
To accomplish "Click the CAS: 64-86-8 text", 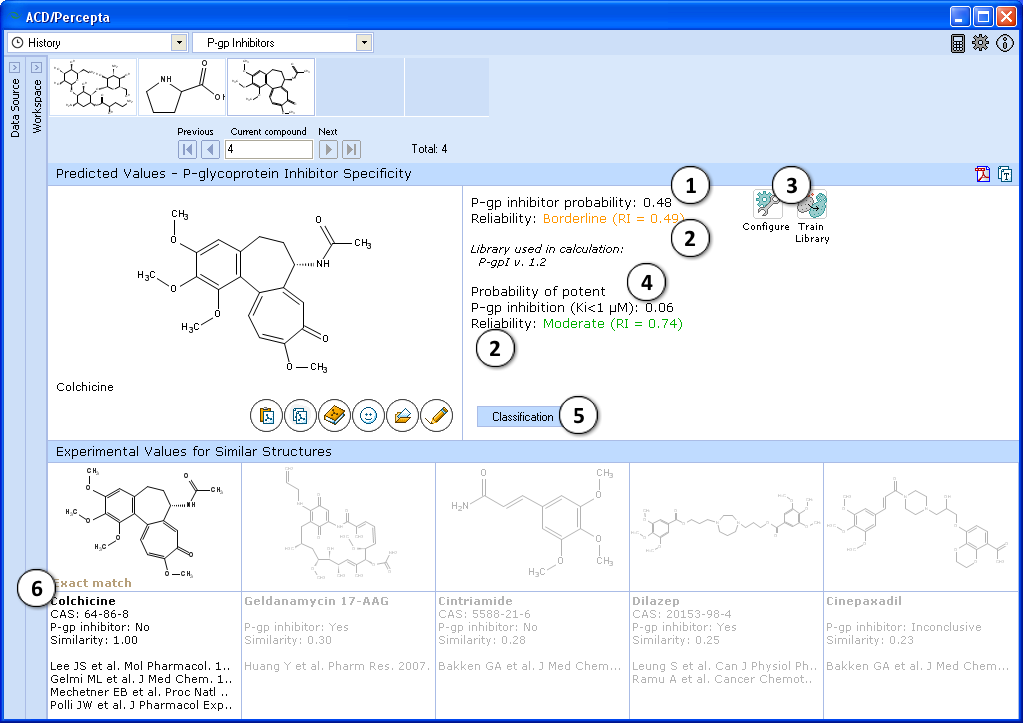I will click(89, 614).
